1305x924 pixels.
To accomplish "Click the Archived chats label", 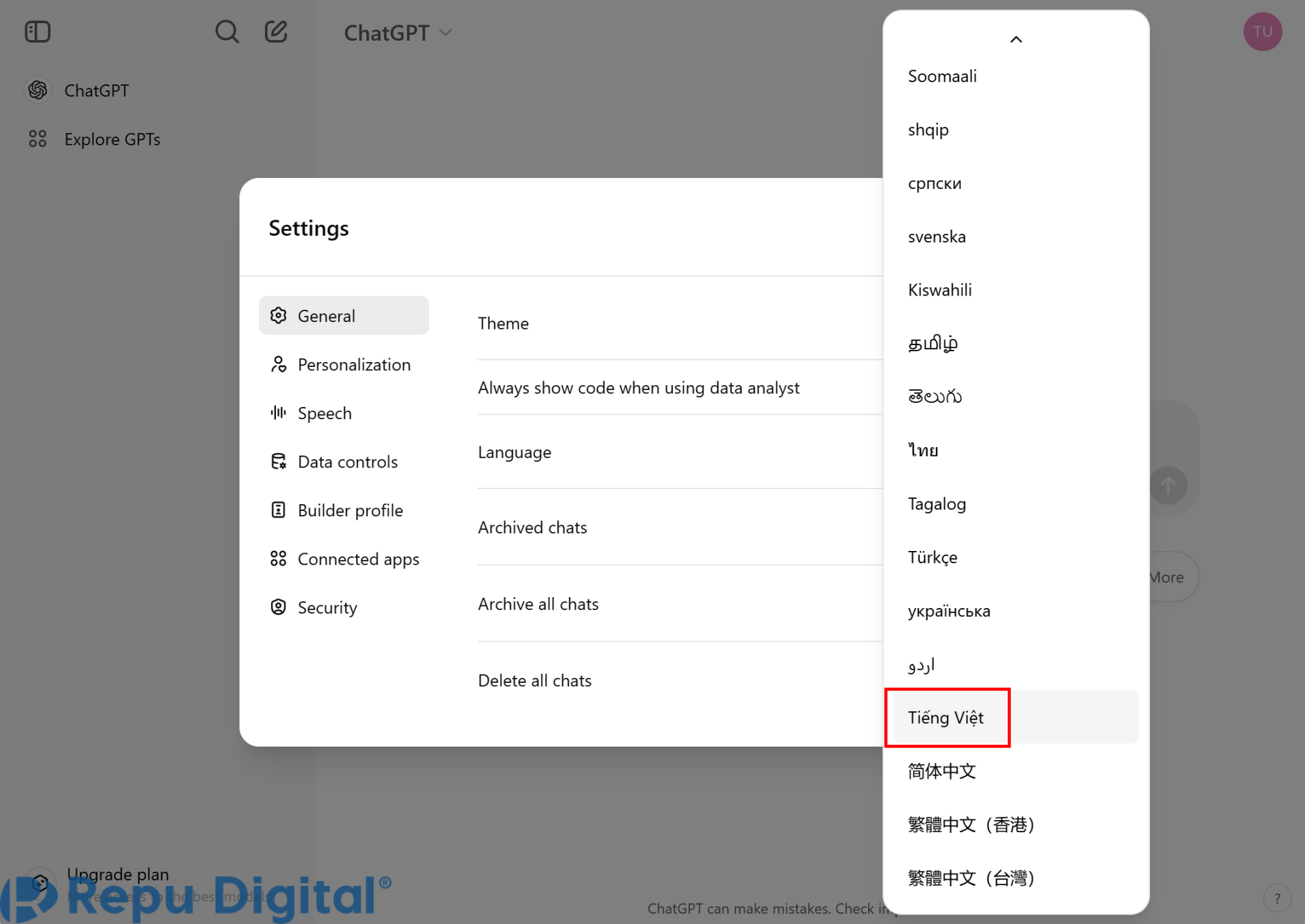I will 532,527.
